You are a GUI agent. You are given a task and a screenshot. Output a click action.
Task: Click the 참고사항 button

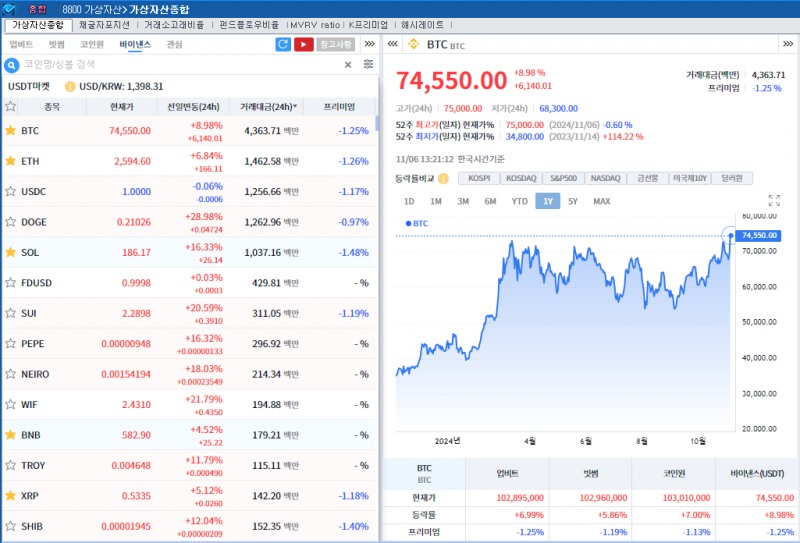pyautogui.click(x=336, y=44)
